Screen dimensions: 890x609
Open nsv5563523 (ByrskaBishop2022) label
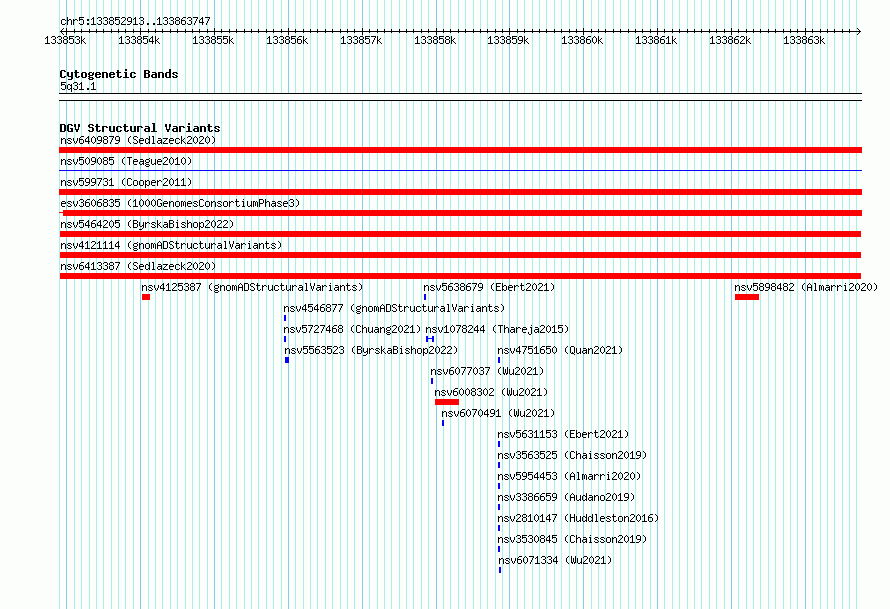tap(371, 350)
